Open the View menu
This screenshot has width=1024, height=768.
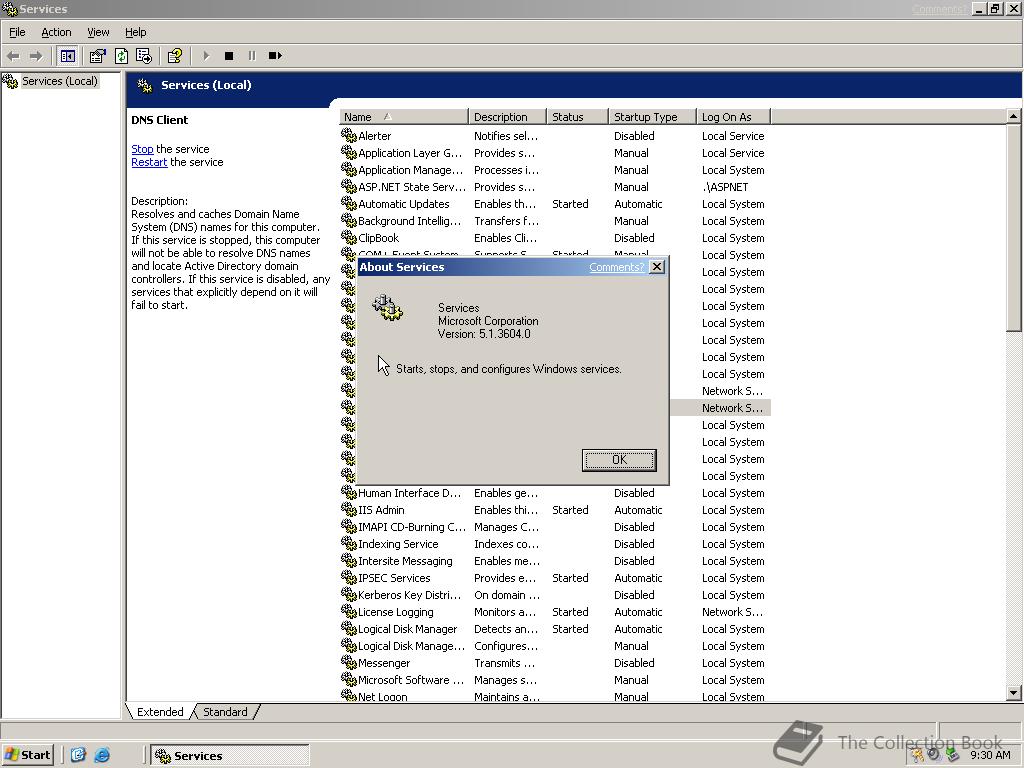tap(98, 32)
